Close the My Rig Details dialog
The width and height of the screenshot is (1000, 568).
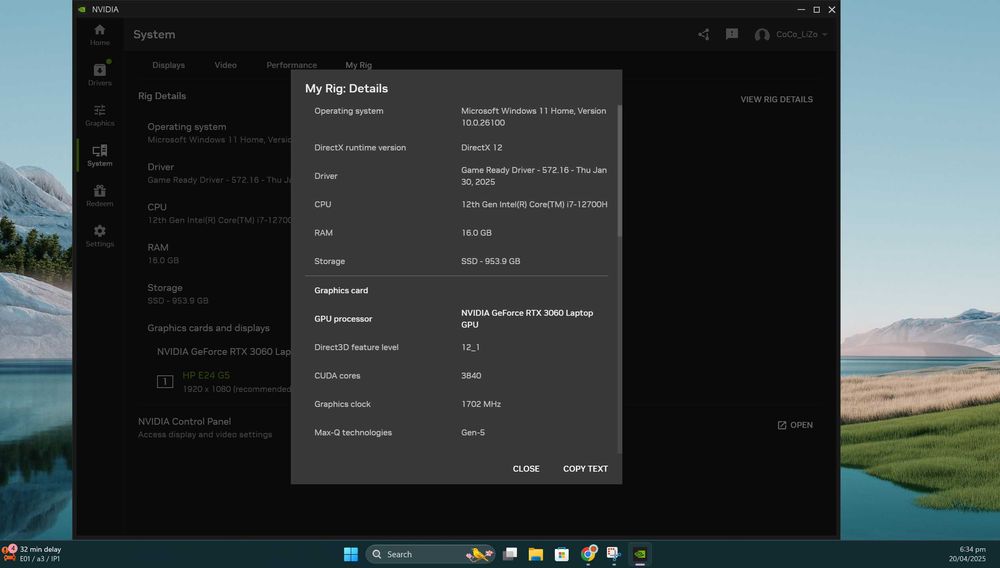click(526, 469)
